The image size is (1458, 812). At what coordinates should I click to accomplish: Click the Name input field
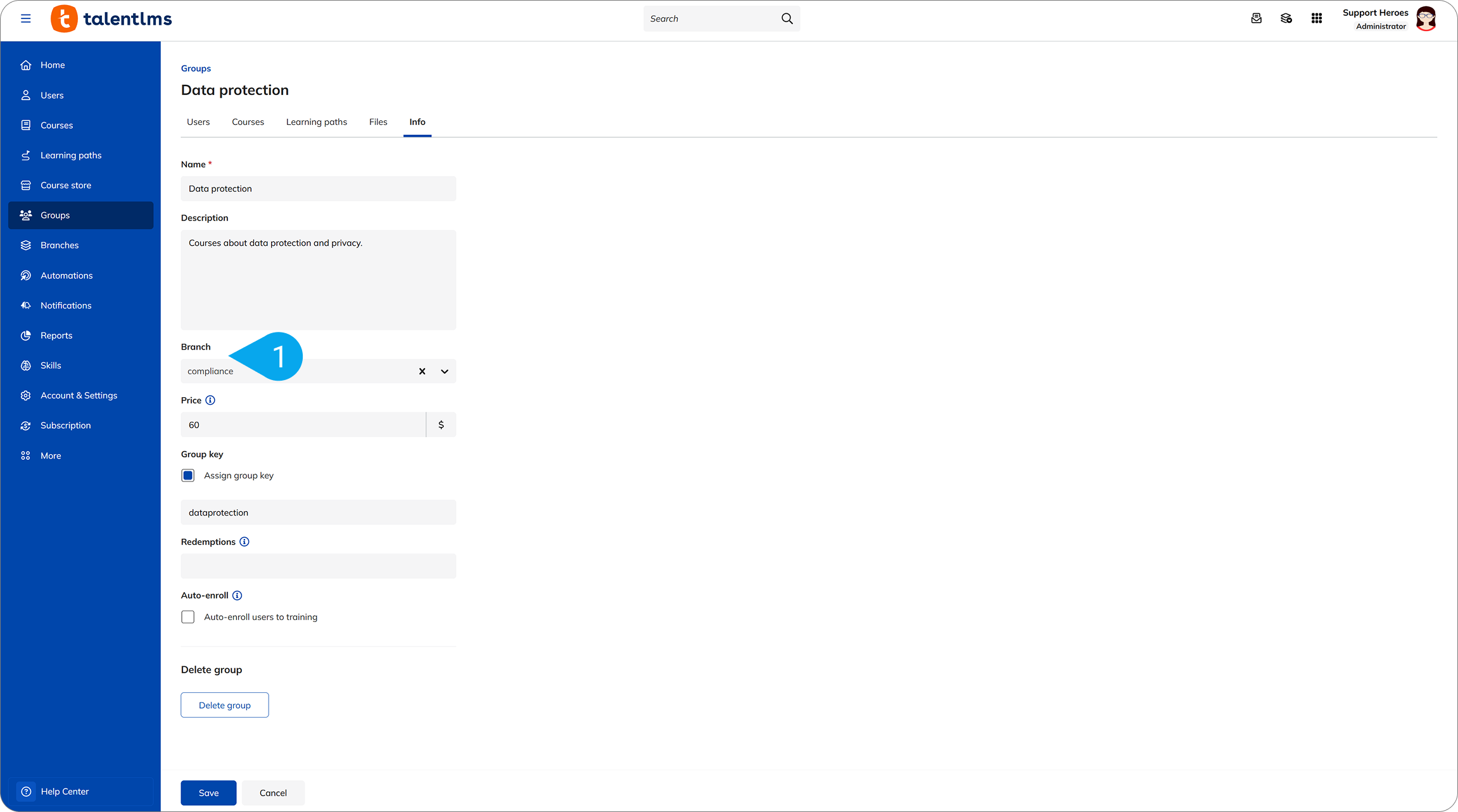point(318,189)
